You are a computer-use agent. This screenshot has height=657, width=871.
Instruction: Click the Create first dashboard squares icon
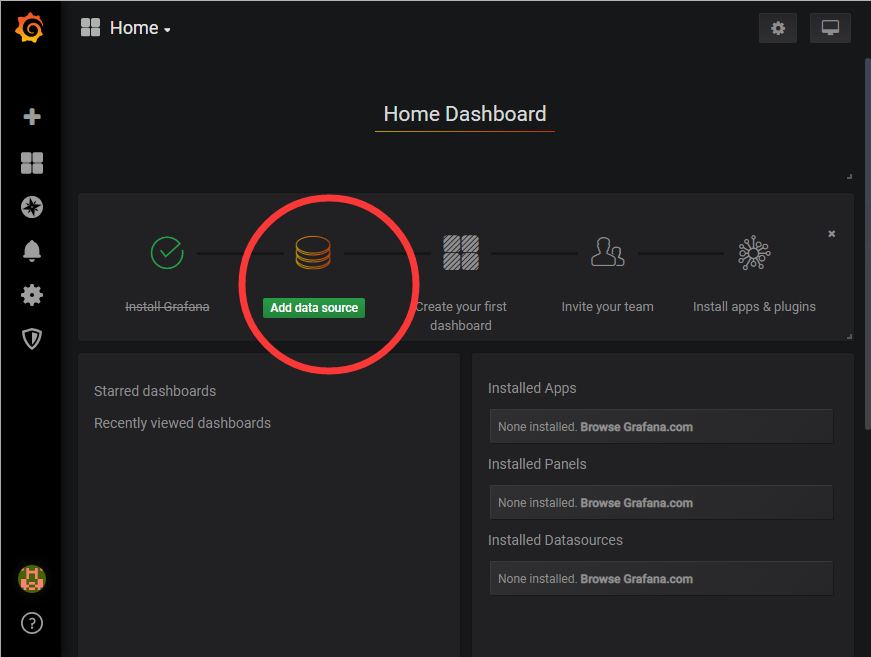click(461, 253)
